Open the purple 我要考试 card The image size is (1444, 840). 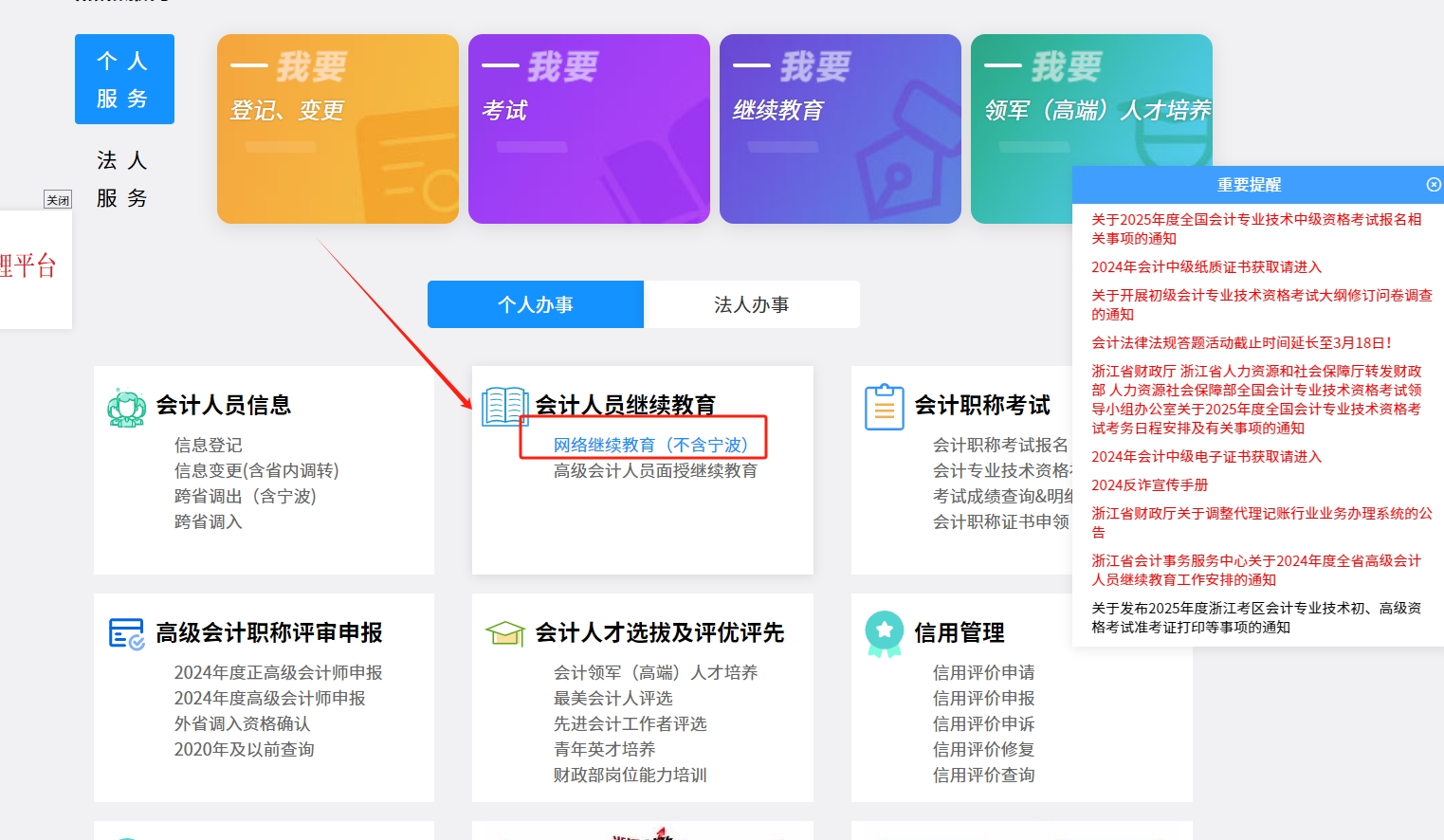588,128
